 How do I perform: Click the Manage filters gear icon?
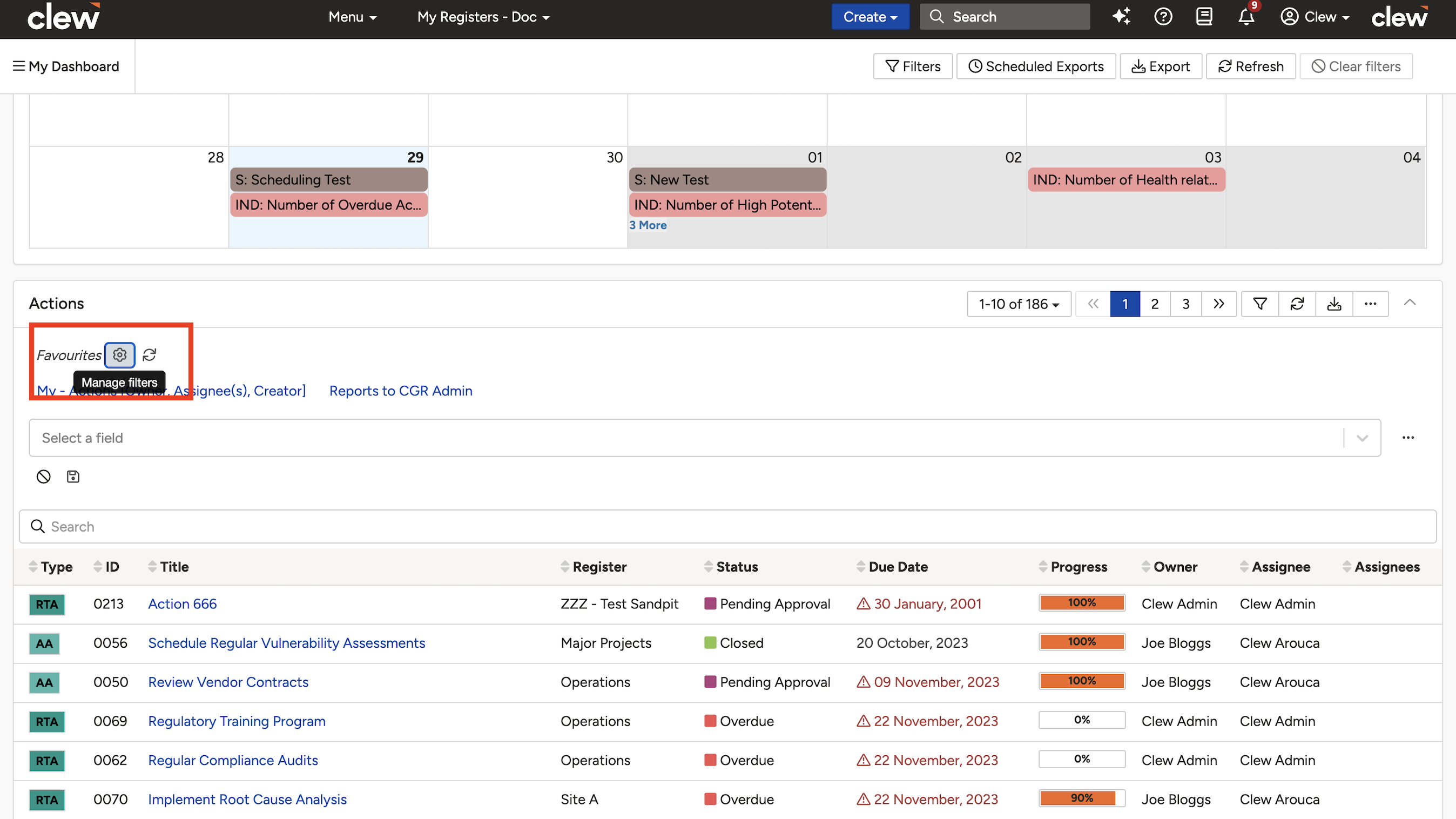pos(119,355)
